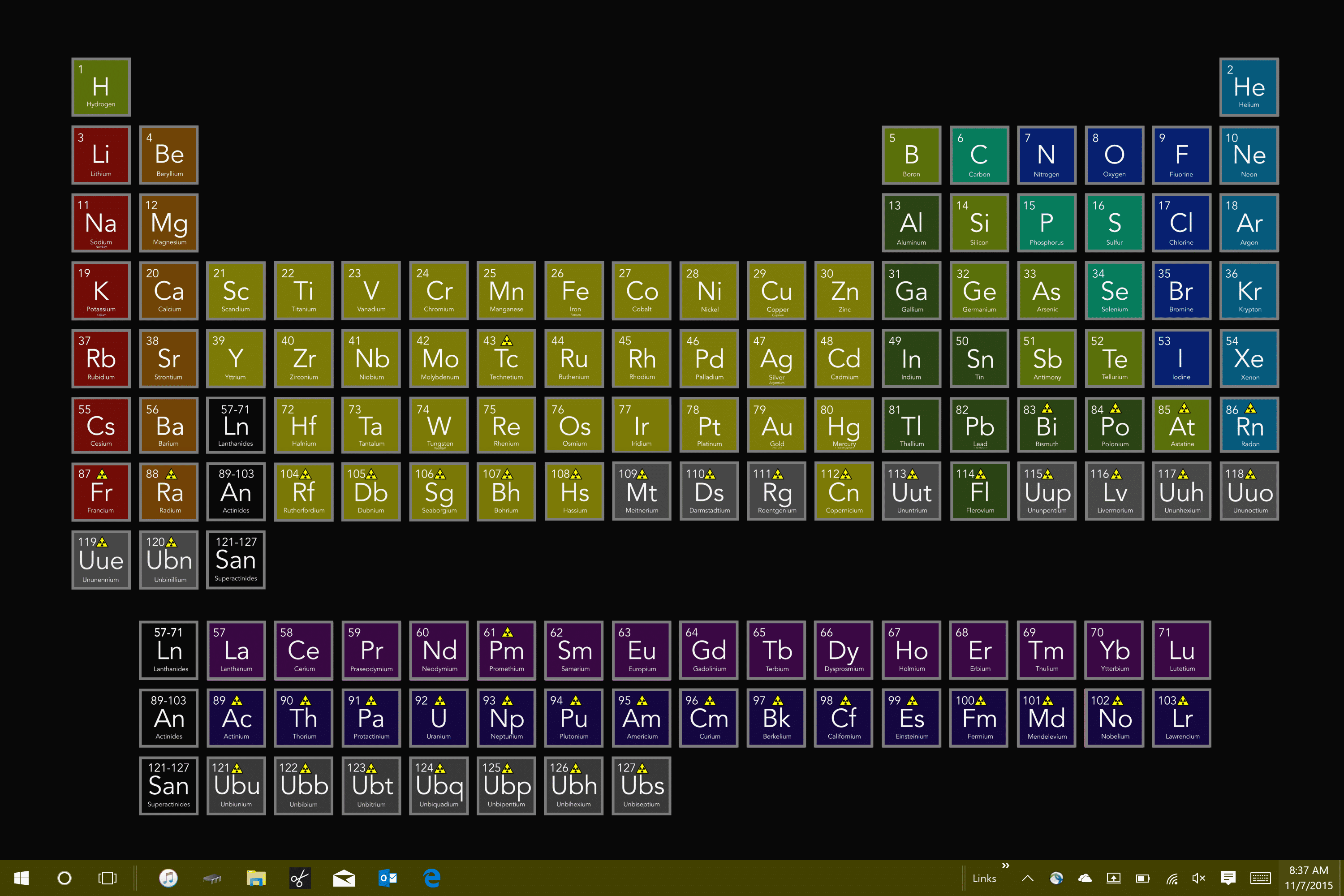Click the Chlorine element tile

(x=1181, y=223)
